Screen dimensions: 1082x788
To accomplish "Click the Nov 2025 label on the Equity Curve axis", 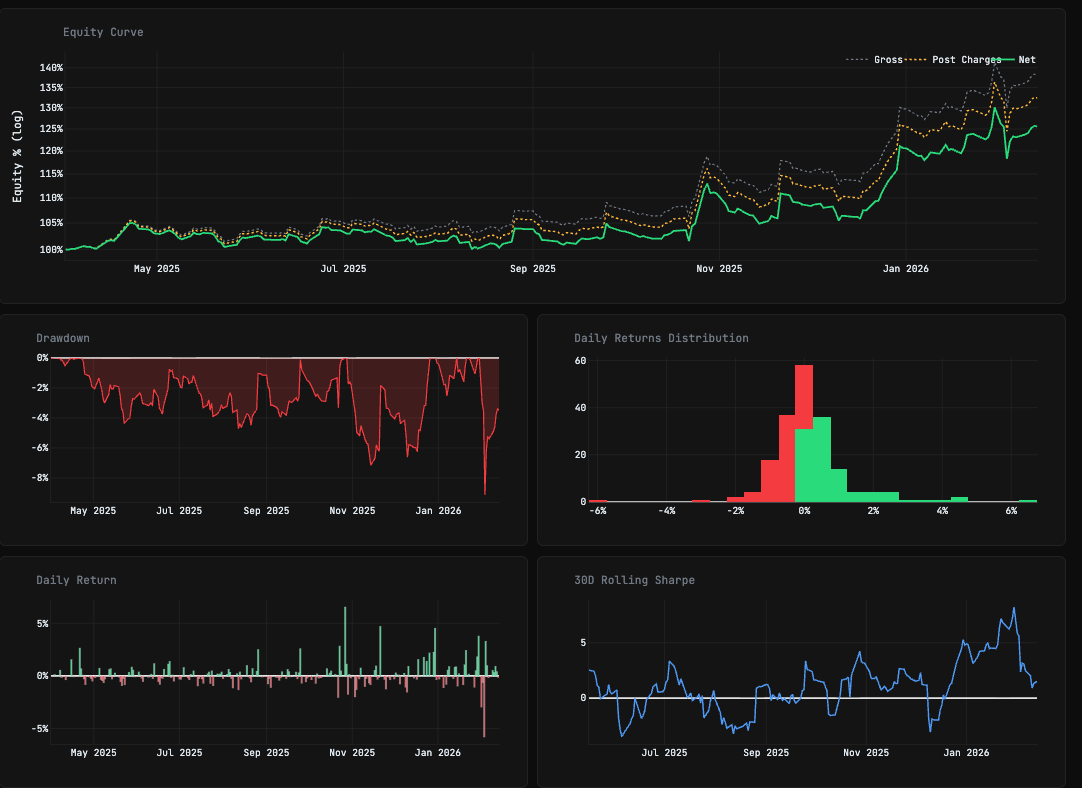I will 719,268.
